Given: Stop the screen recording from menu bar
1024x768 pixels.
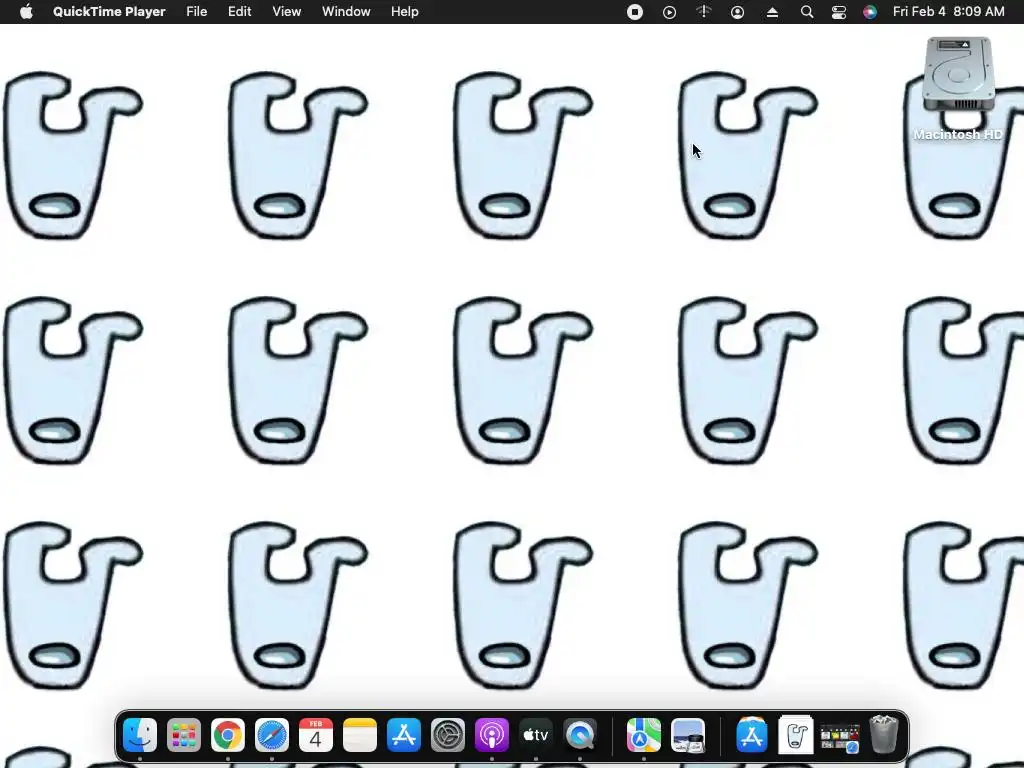Looking at the screenshot, I should tap(635, 12).
